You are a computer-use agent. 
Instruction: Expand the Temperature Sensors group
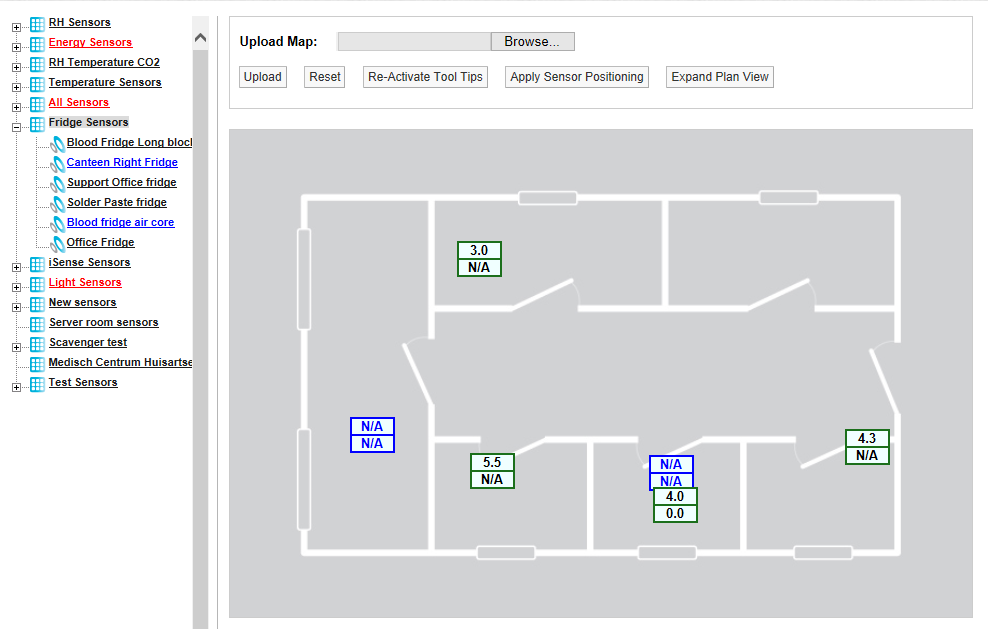[x=16, y=87]
